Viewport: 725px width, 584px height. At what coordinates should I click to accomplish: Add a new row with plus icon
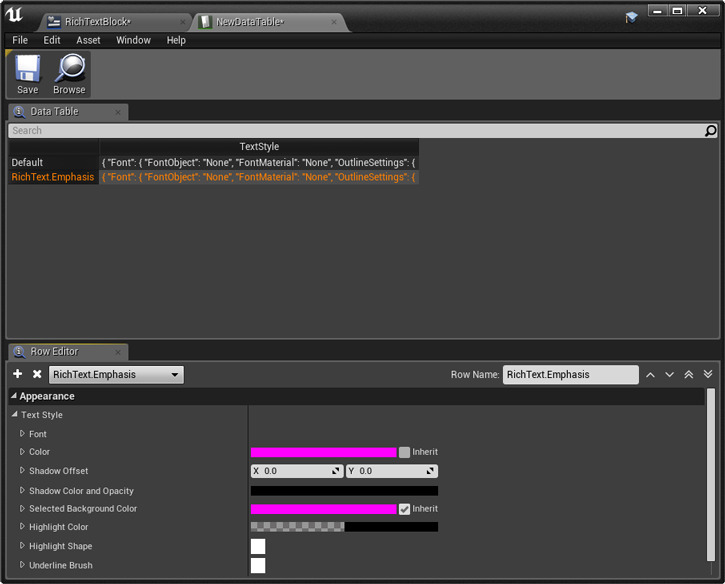[x=18, y=374]
